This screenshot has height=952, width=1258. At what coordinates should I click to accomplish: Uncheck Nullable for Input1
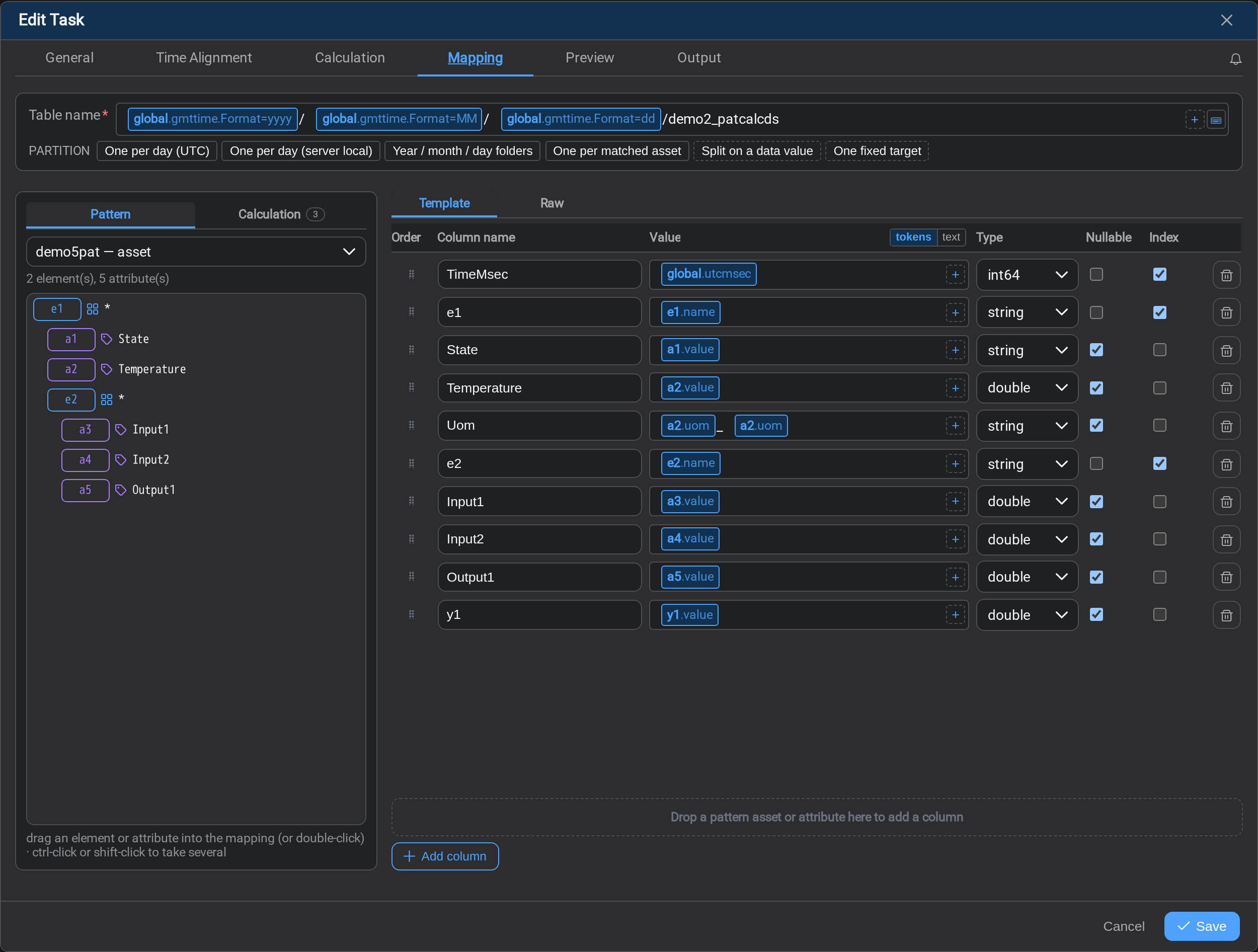pos(1096,502)
